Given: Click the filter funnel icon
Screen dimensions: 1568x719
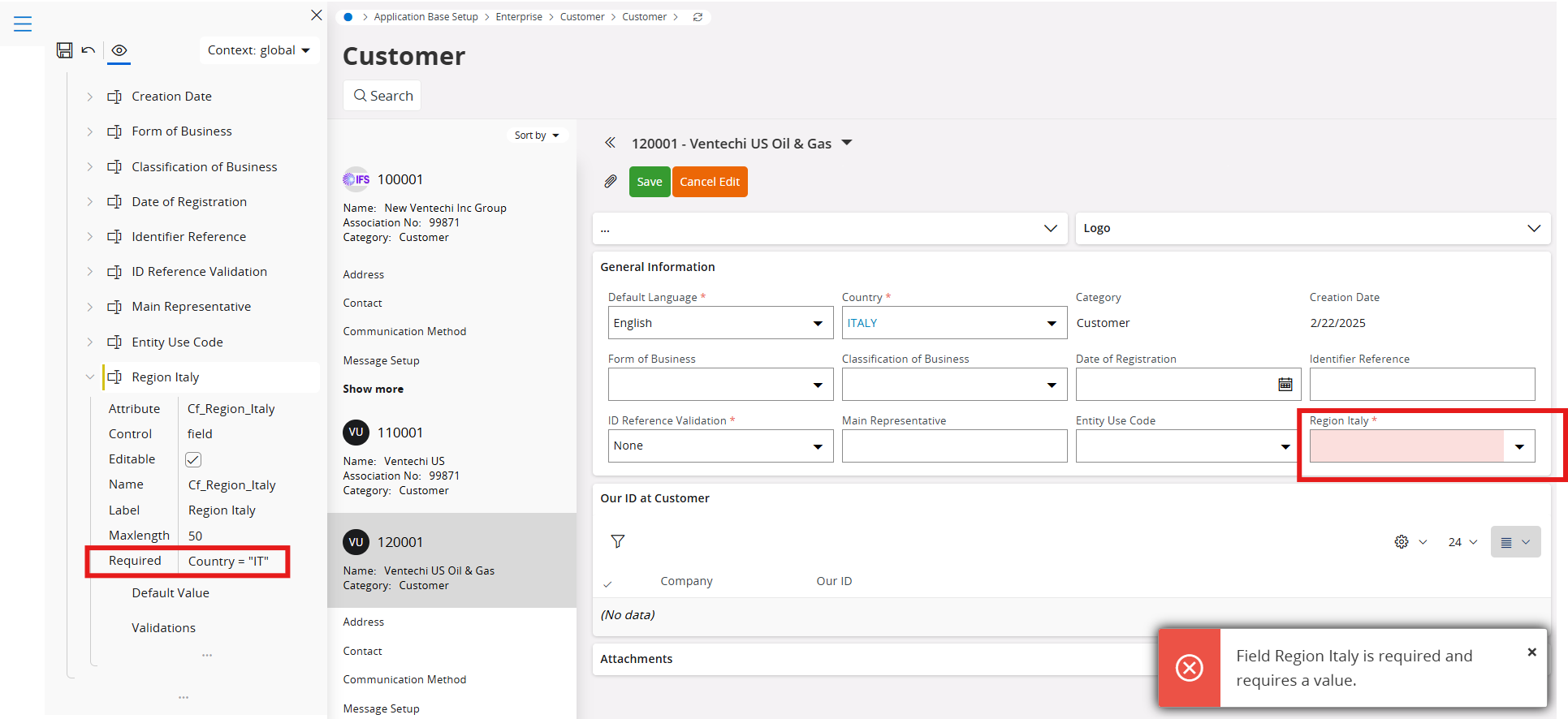Looking at the screenshot, I should [618, 541].
